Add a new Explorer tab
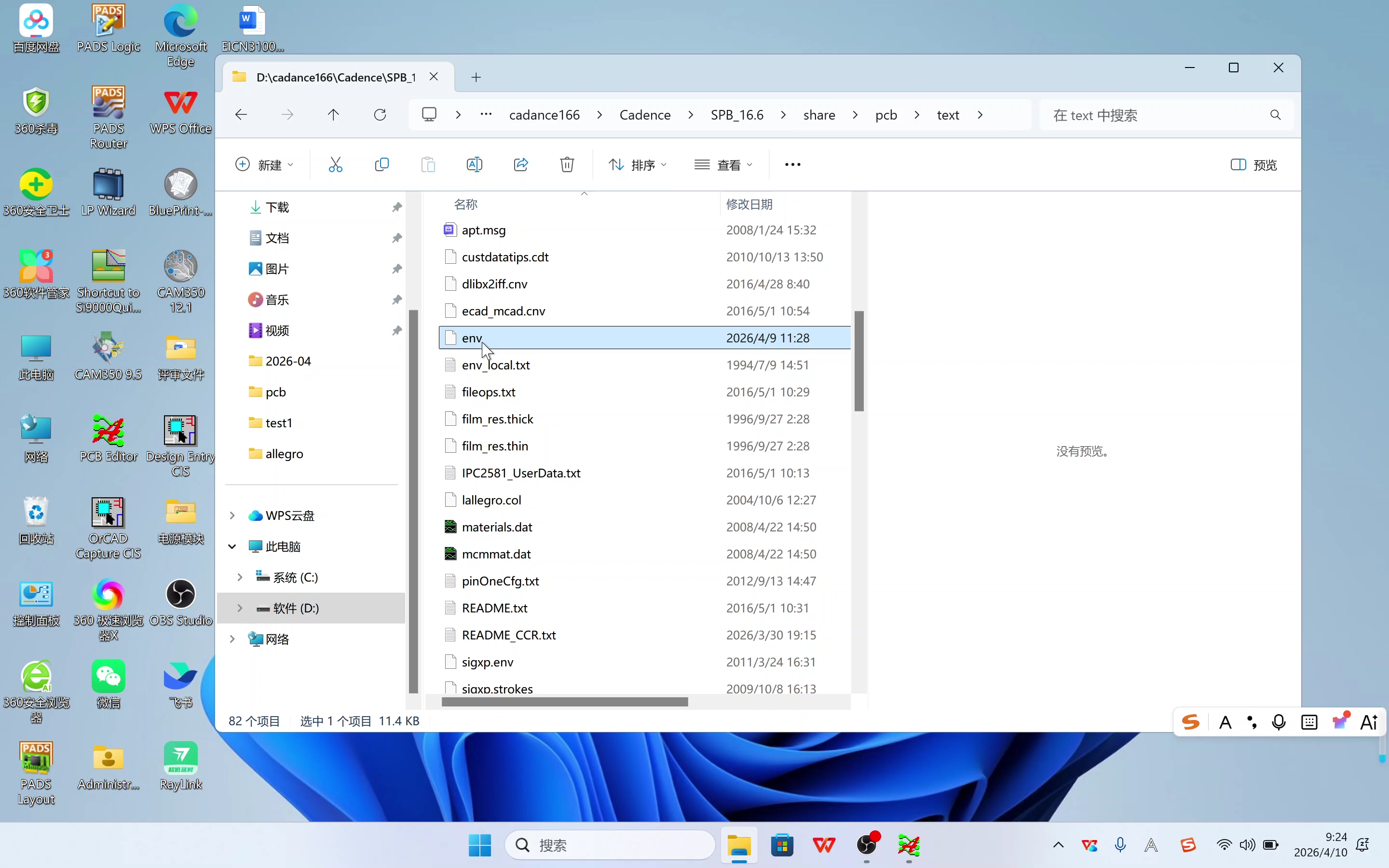The height and width of the screenshot is (868, 1389). (476, 78)
